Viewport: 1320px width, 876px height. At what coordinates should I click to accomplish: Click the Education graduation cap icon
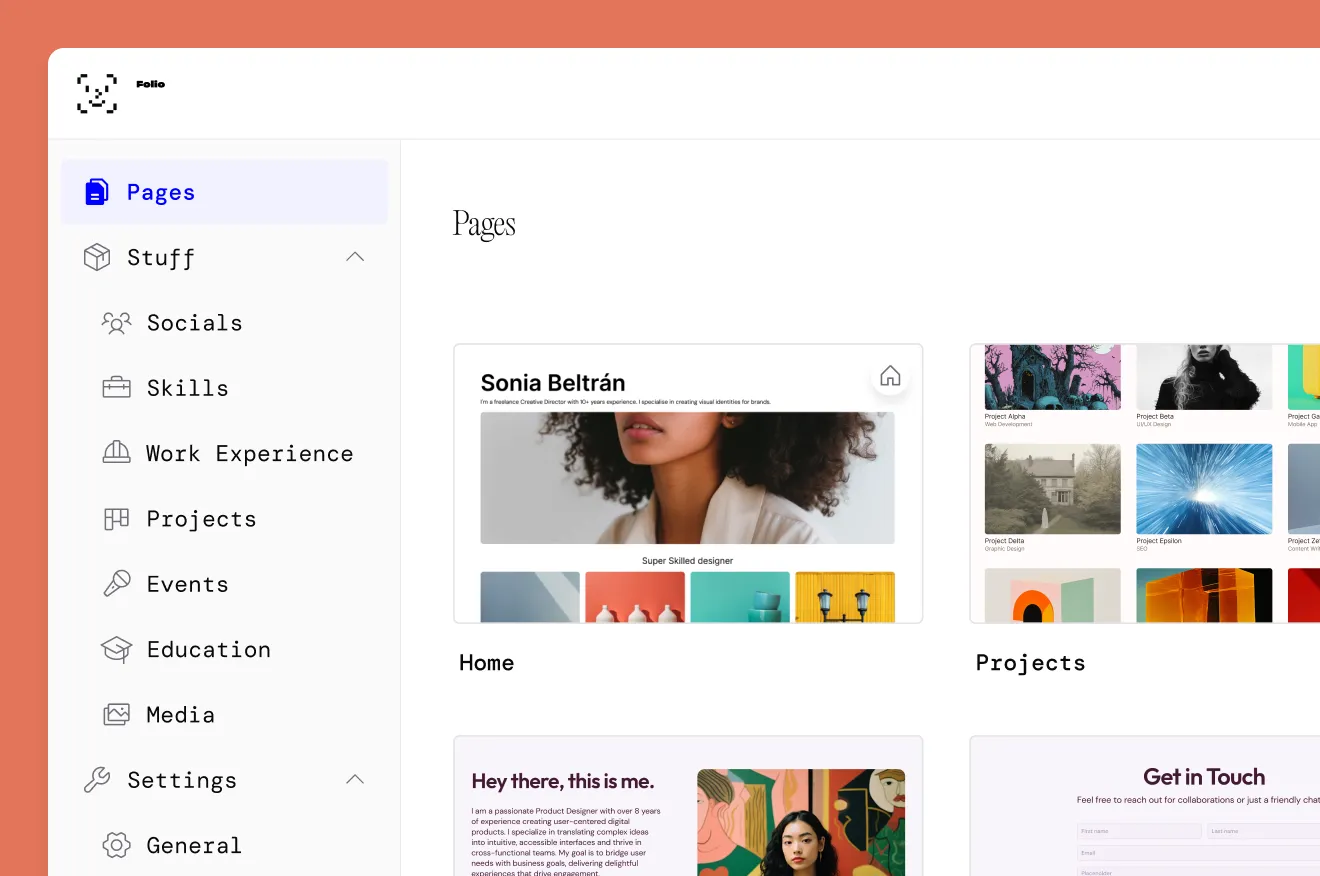pyautogui.click(x=117, y=649)
